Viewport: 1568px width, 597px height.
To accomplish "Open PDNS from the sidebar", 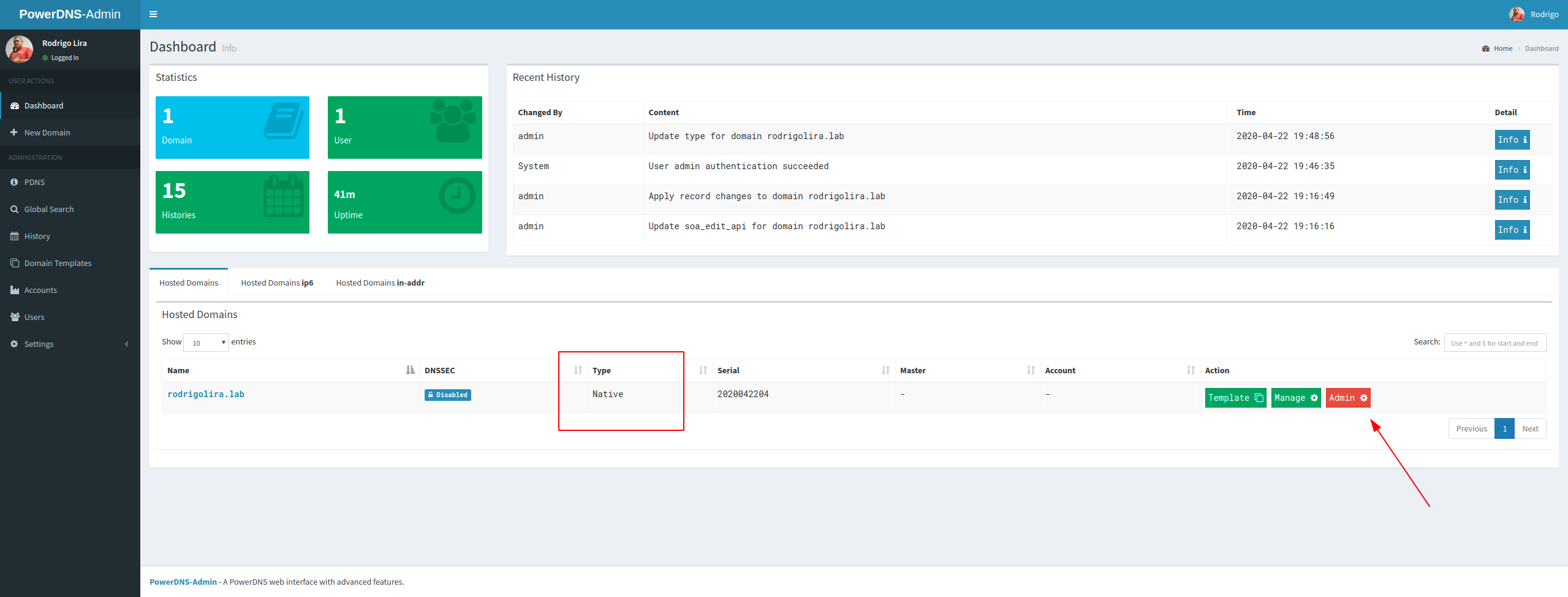I will click(x=34, y=182).
